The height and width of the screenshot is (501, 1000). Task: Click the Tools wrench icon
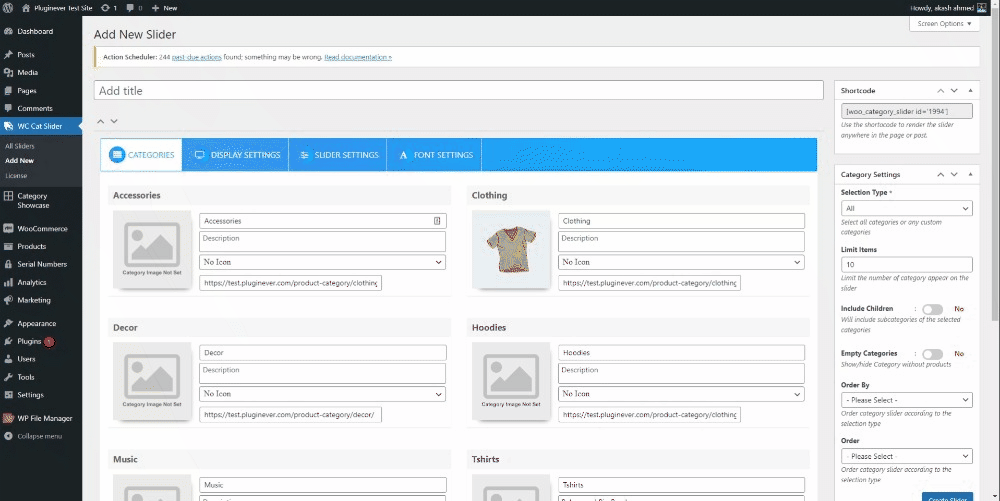[x=8, y=377]
